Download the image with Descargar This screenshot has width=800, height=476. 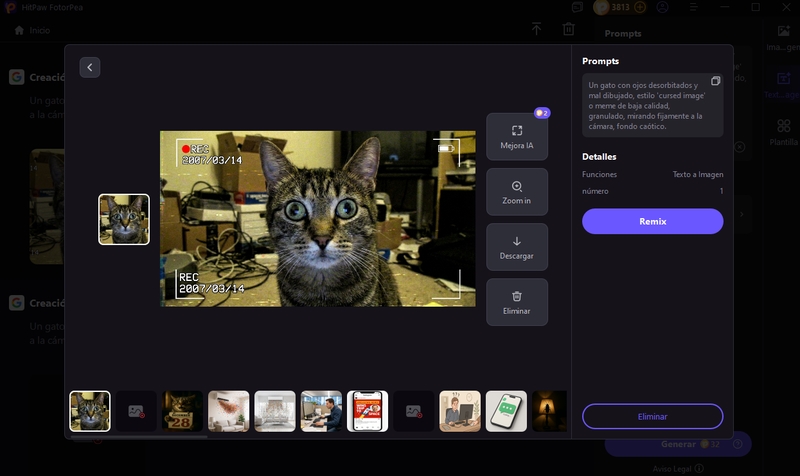[517, 247]
